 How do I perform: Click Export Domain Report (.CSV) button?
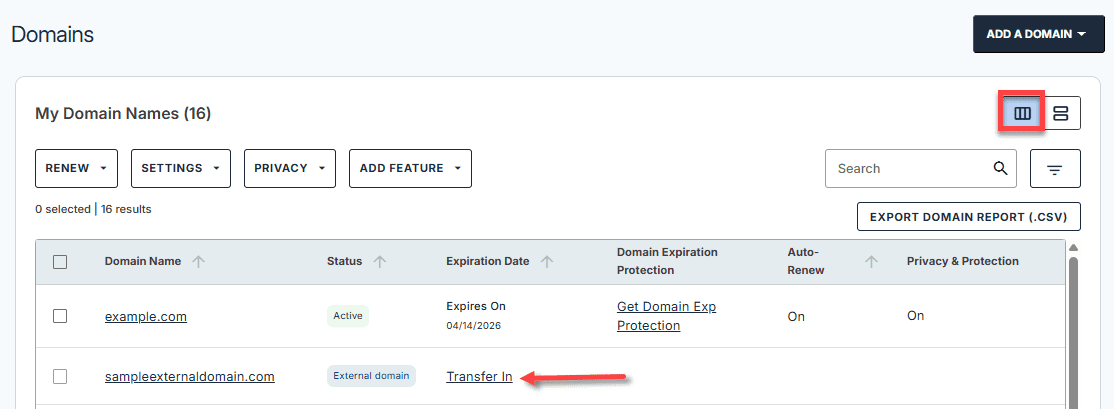tap(968, 217)
